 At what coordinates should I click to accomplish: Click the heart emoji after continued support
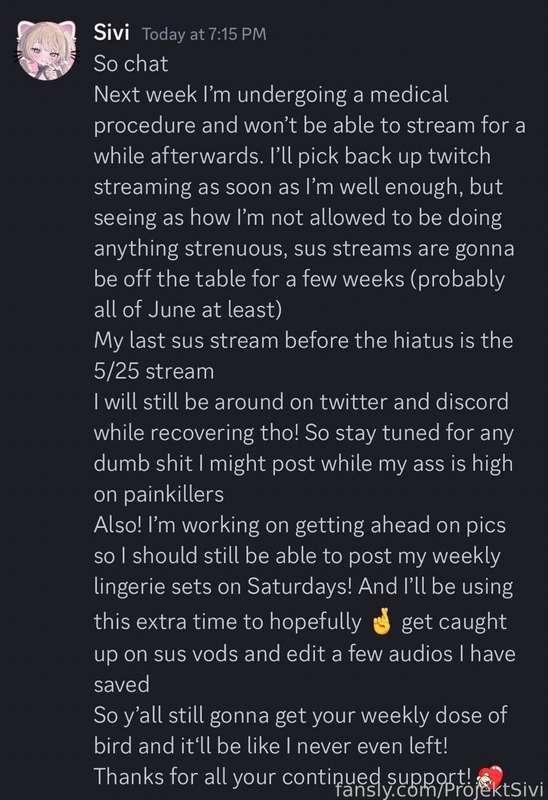(x=490, y=778)
